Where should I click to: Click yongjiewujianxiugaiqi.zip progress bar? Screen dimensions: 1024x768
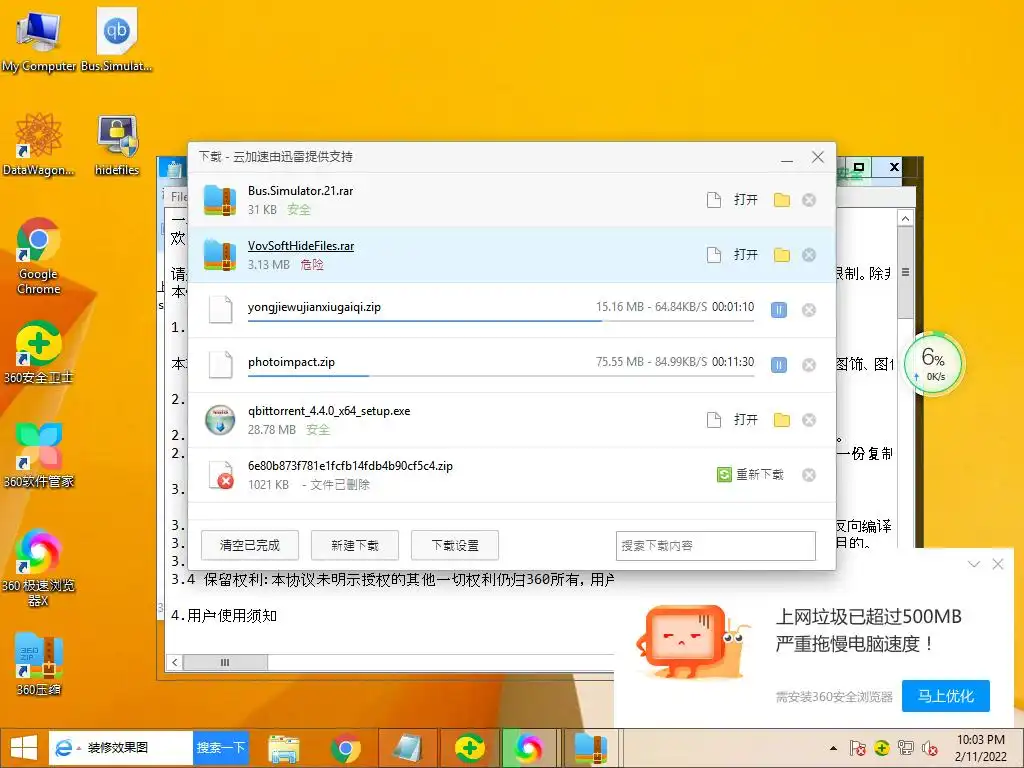[501, 321]
